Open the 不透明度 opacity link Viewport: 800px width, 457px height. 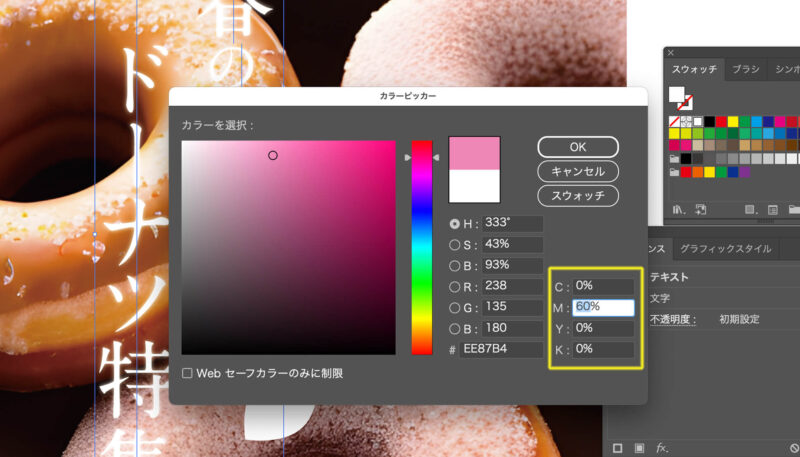coord(673,320)
